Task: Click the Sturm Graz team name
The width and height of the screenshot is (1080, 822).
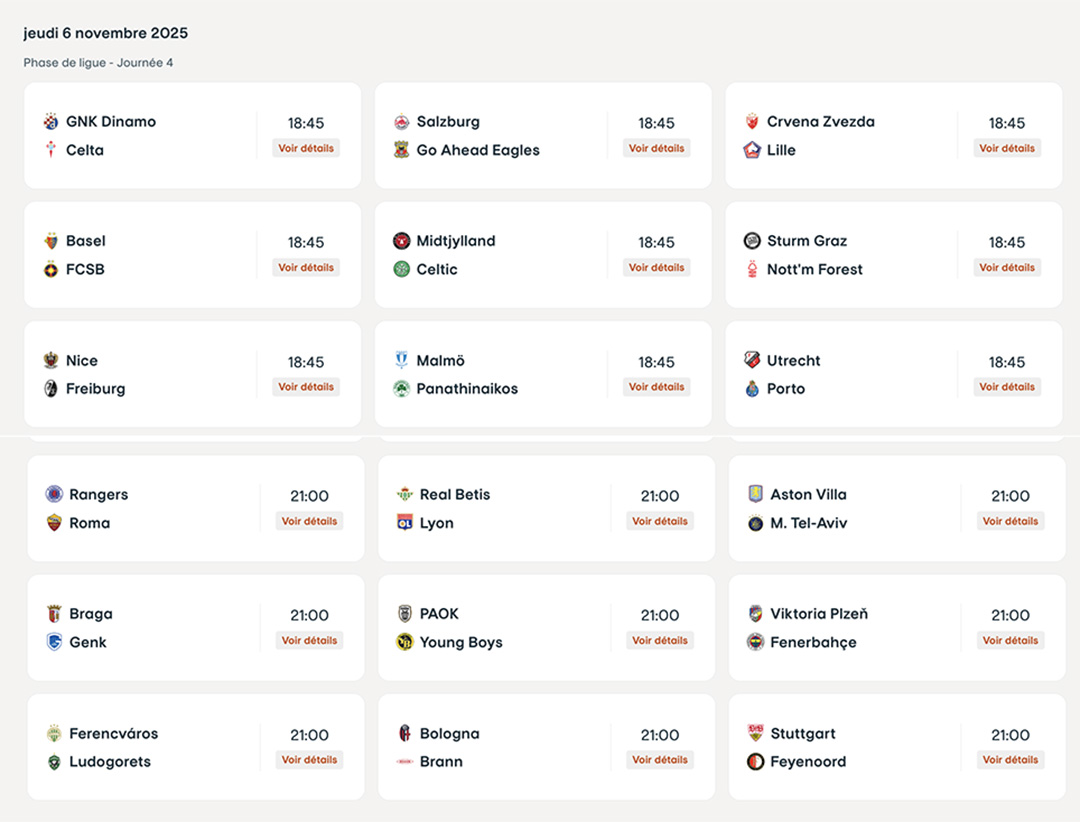Action: [x=807, y=241]
